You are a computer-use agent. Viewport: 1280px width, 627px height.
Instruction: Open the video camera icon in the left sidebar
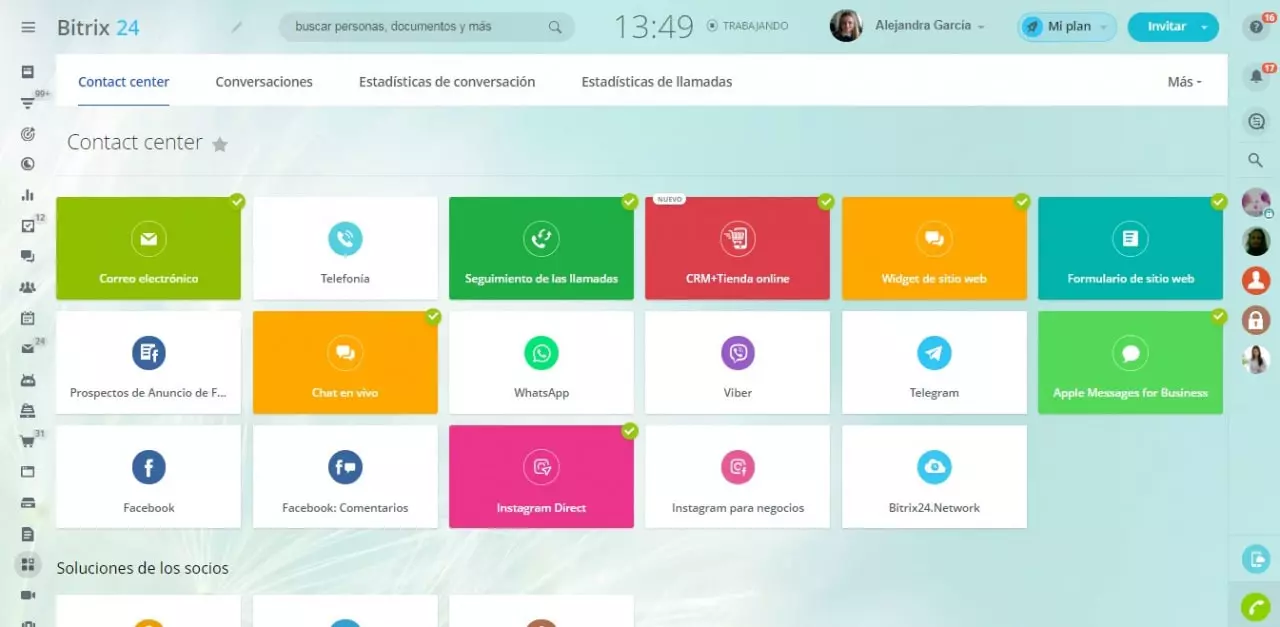click(x=28, y=595)
